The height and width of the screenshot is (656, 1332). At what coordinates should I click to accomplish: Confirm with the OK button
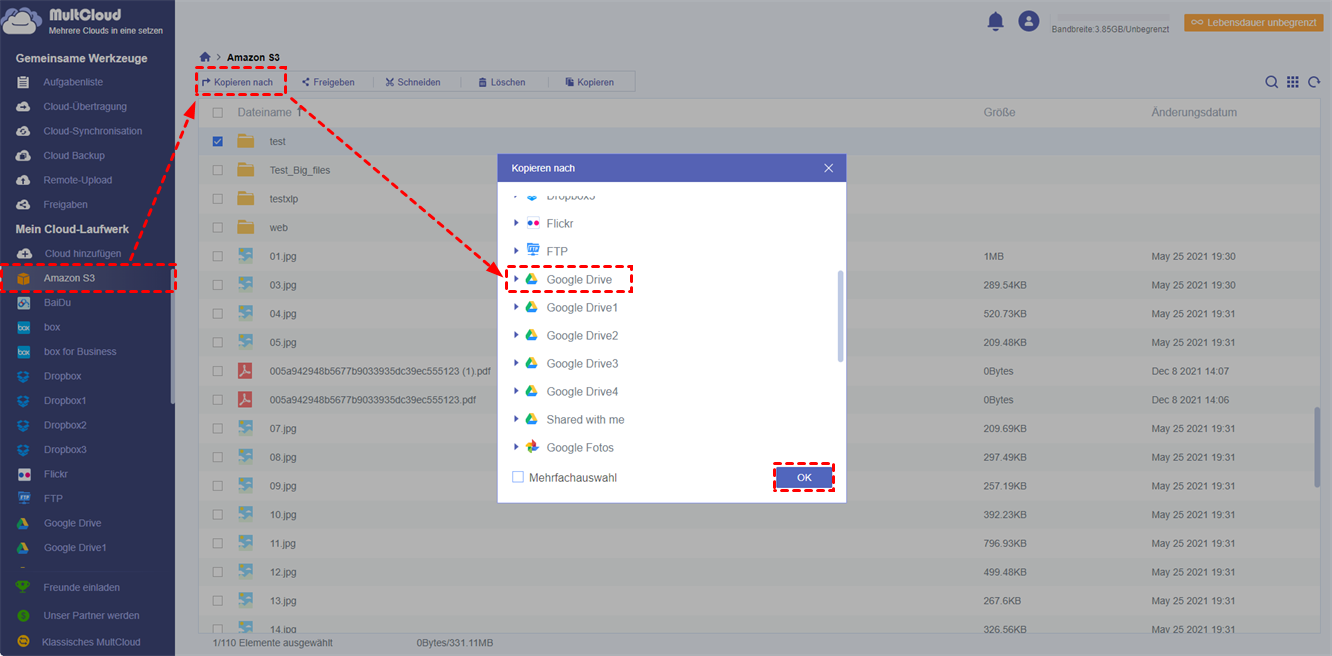tap(804, 478)
